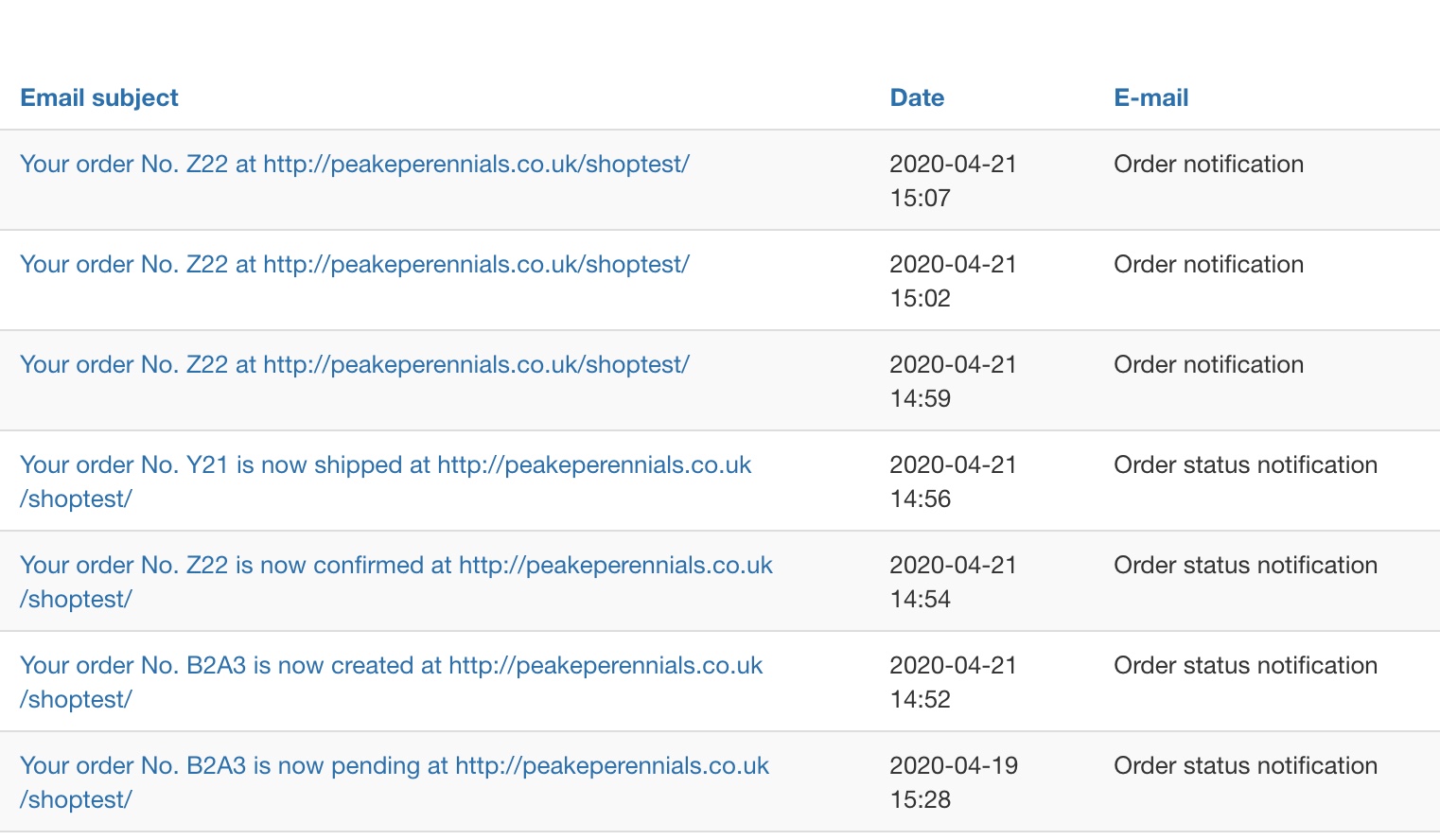The image size is (1440, 840).
Task: Click Order status notification for the B2A3 pending row
Action: point(1245,765)
